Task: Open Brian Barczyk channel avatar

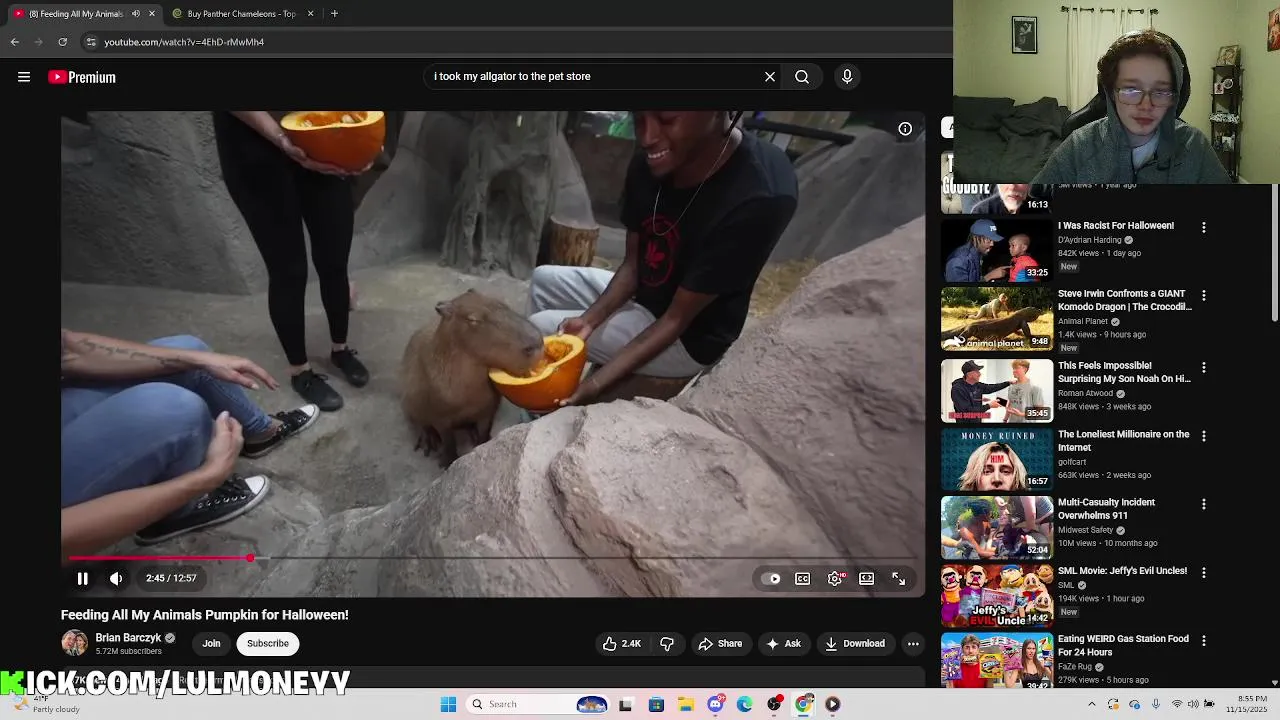Action: point(74,644)
